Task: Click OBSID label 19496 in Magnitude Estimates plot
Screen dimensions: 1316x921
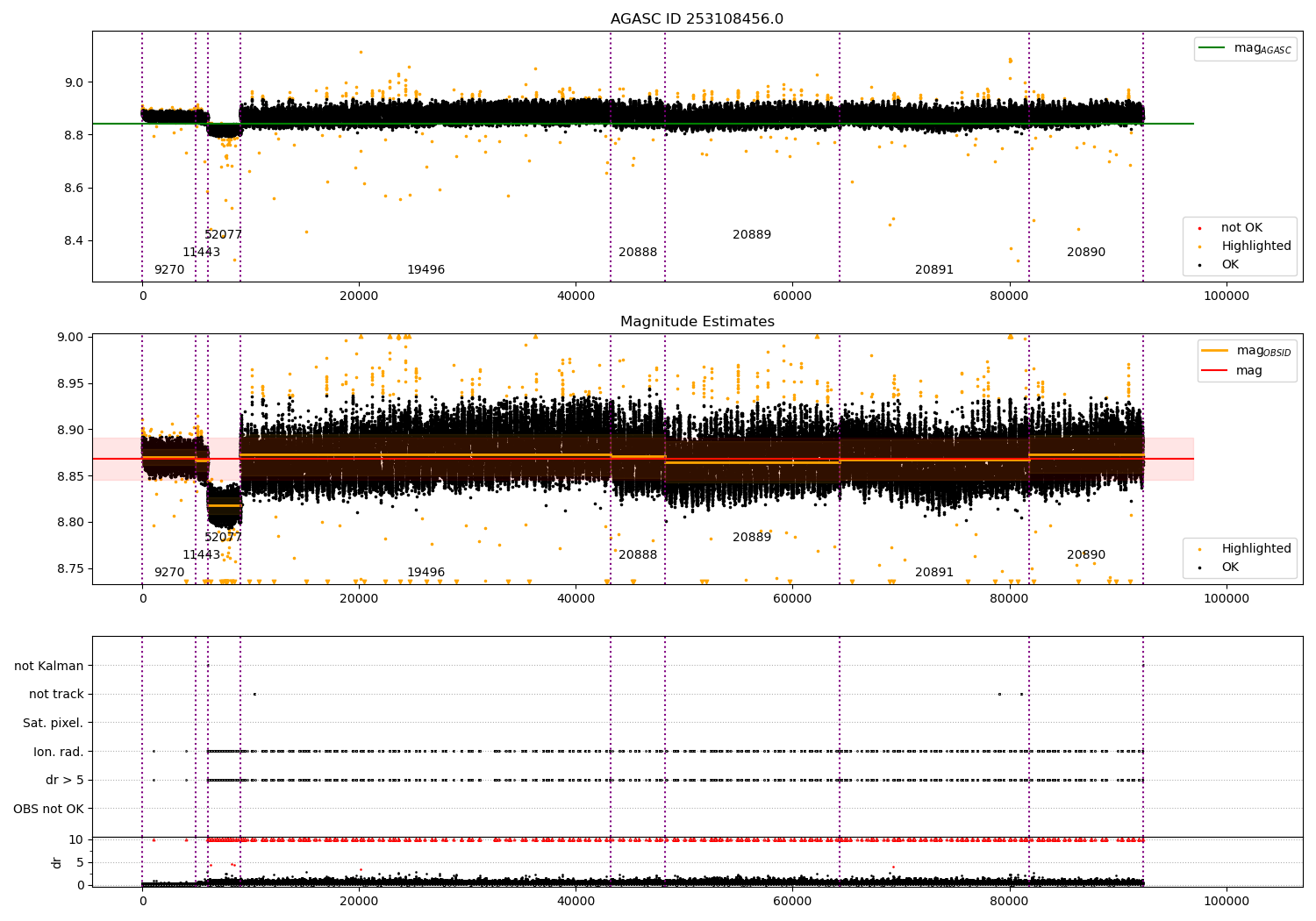Action: click(426, 572)
